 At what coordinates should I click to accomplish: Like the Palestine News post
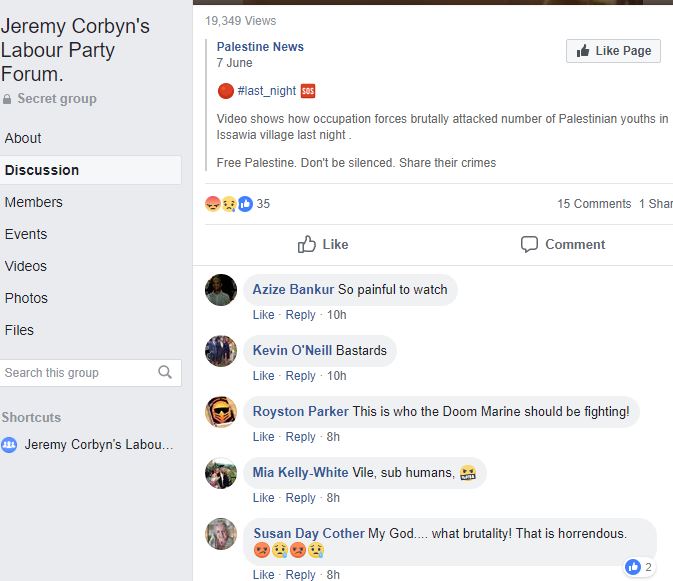(x=323, y=244)
